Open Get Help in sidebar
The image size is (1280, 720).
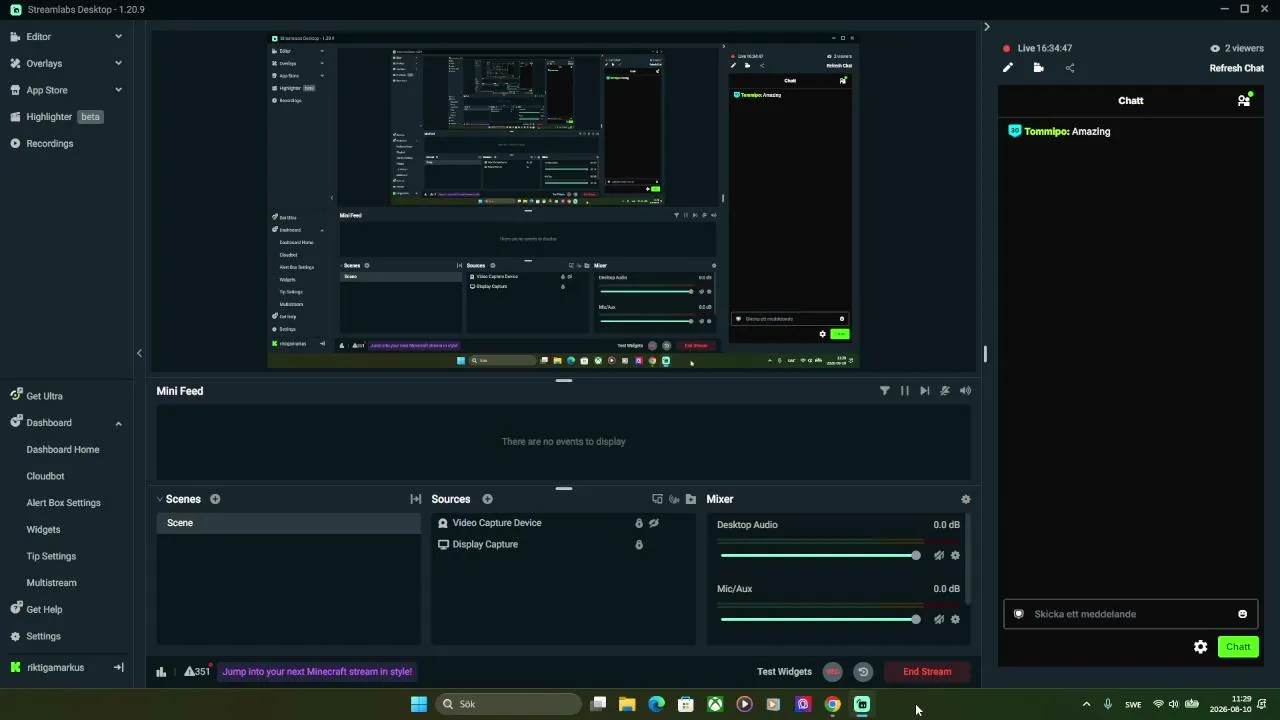coord(36,609)
